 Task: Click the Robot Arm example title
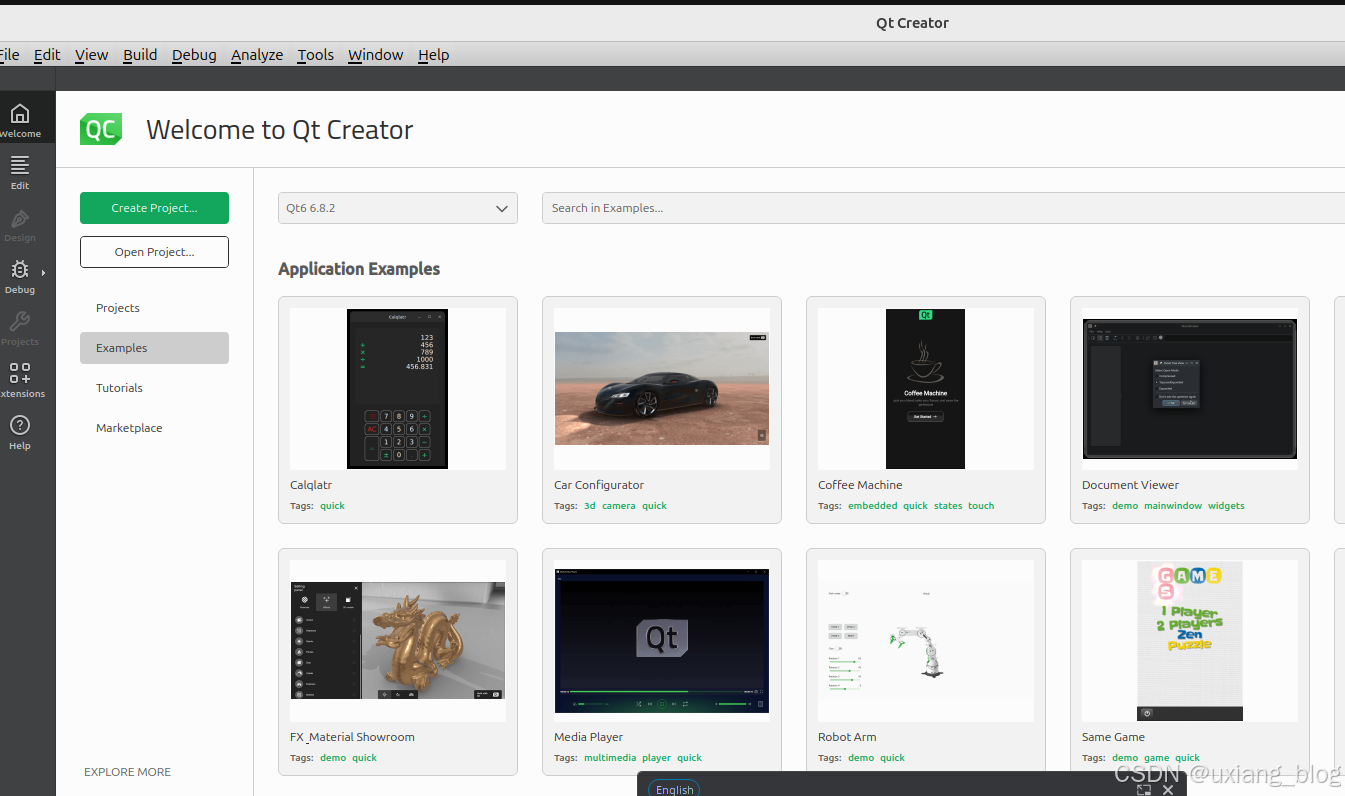[847, 737]
